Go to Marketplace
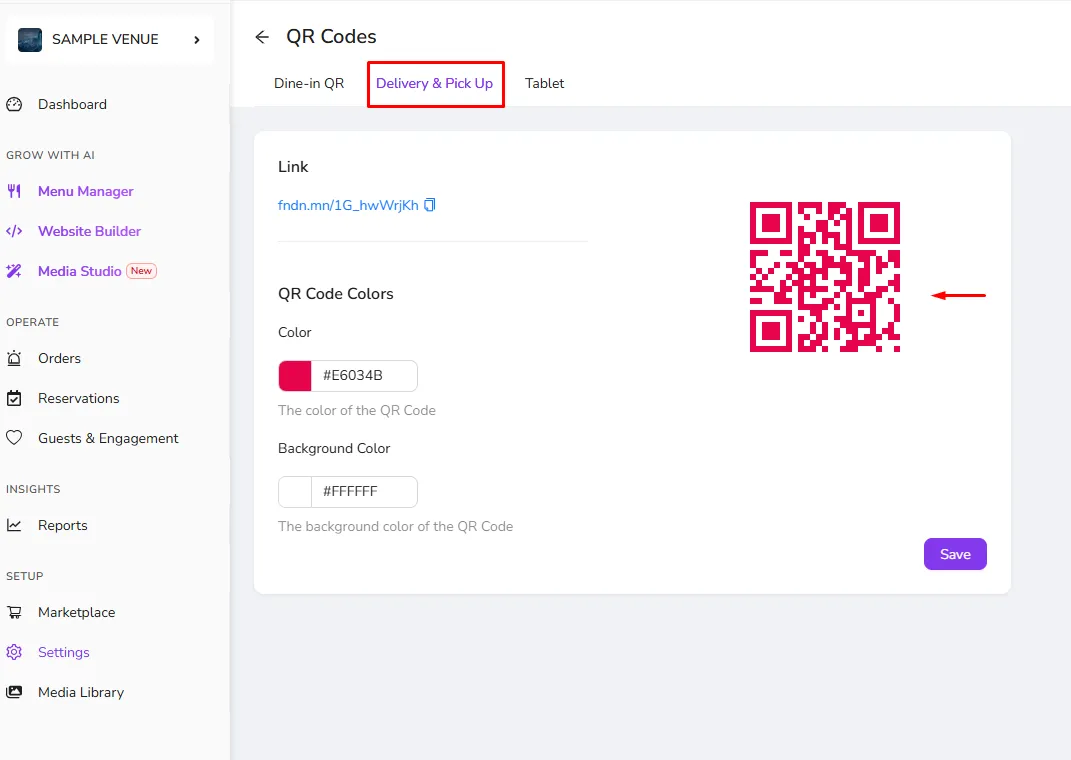Image resolution: width=1071 pixels, height=760 pixels. [x=76, y=613]
